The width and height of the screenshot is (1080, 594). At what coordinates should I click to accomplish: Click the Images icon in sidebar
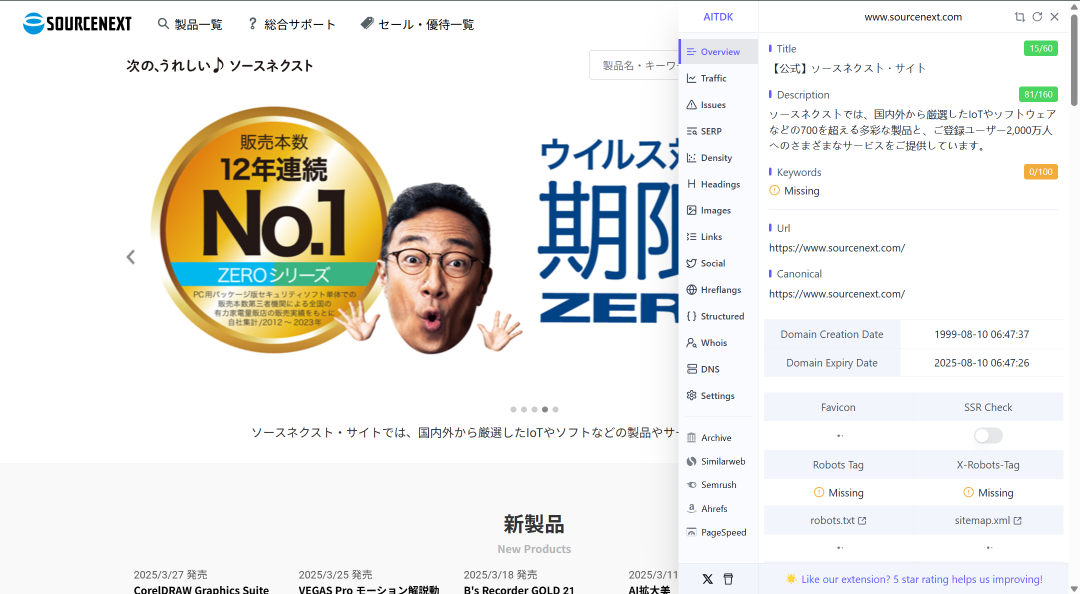tap(692, 210)
